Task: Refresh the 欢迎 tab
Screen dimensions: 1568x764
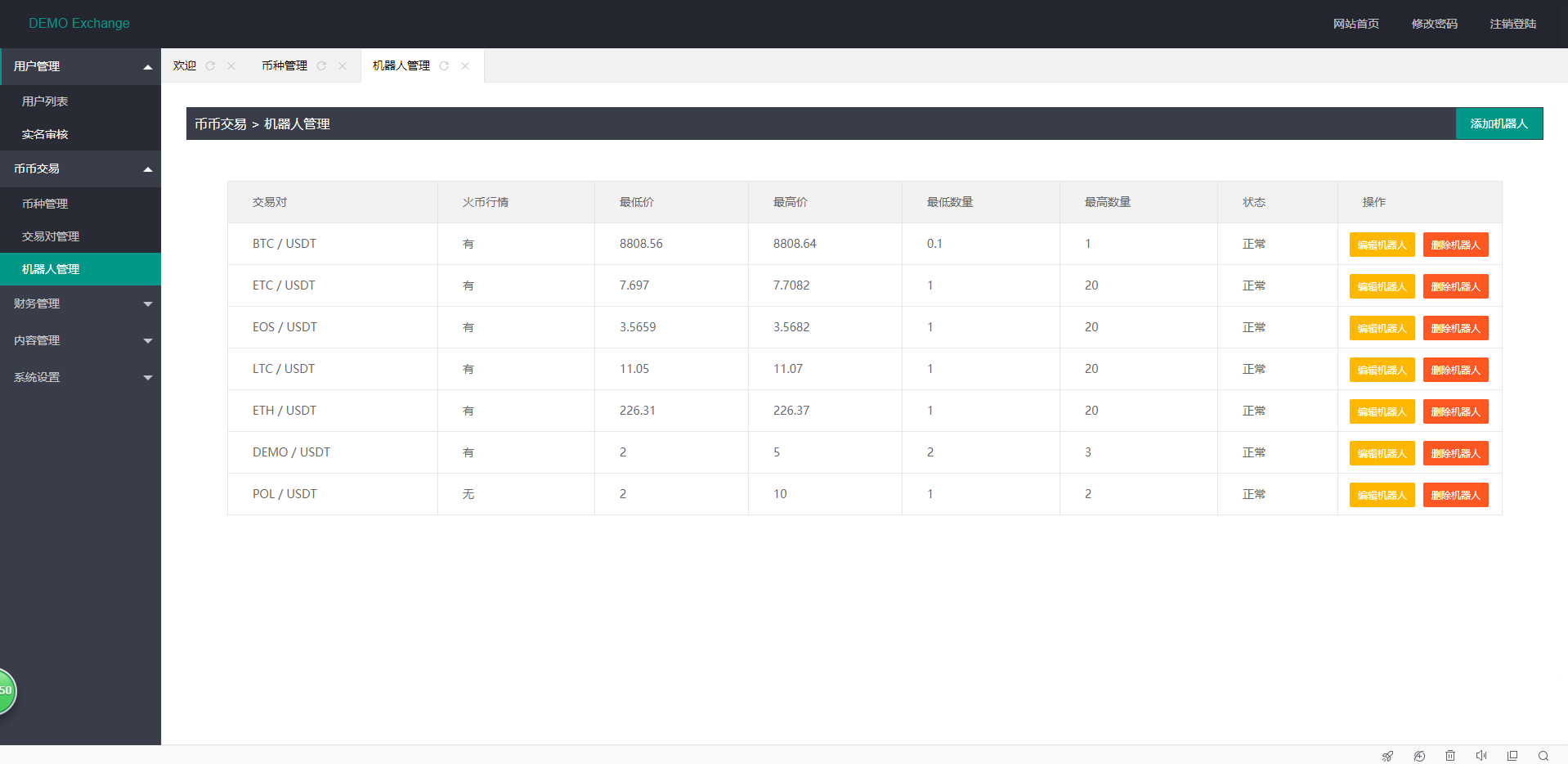Action: tap(210, 66)
